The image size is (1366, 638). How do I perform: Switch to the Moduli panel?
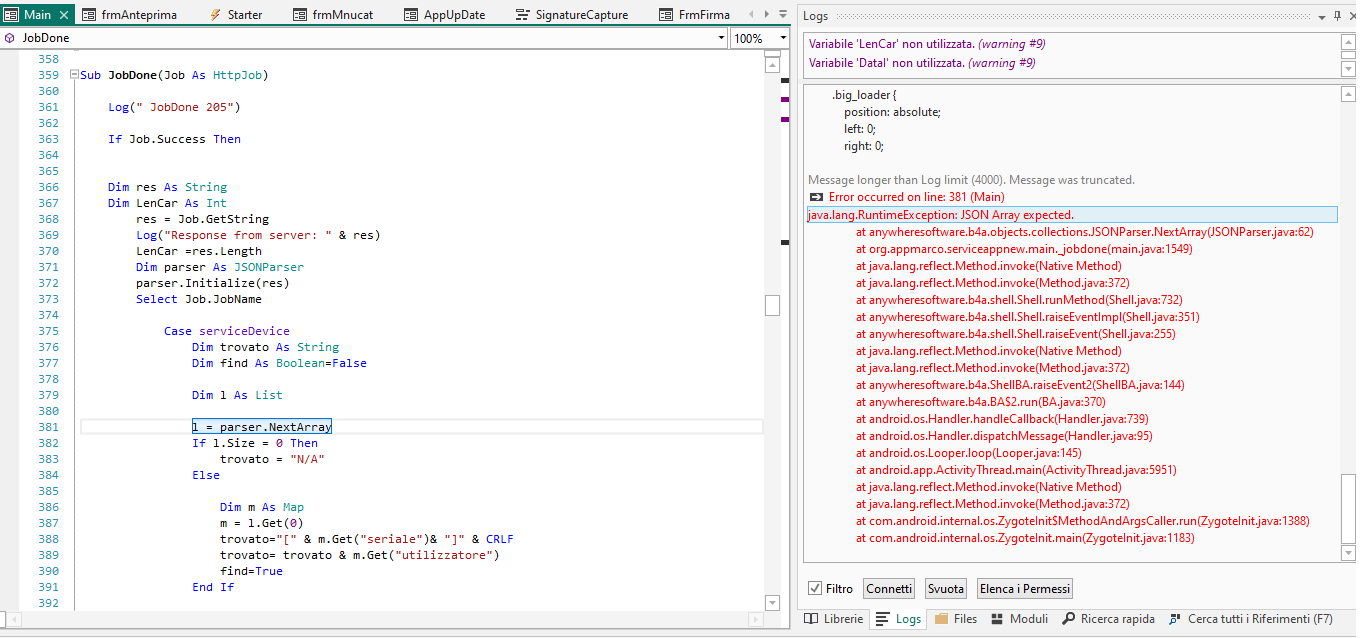pyautogui.click(x=1018, y=619)
